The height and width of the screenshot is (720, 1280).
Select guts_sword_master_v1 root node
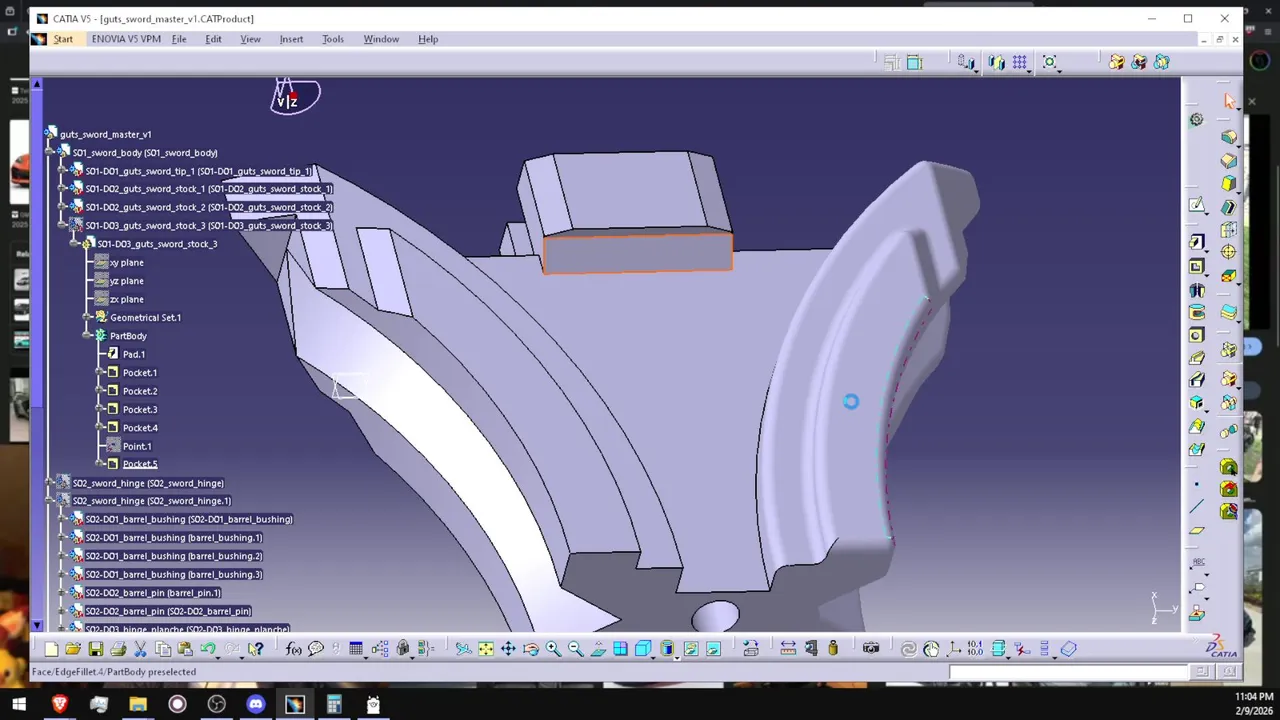[106, 134]
